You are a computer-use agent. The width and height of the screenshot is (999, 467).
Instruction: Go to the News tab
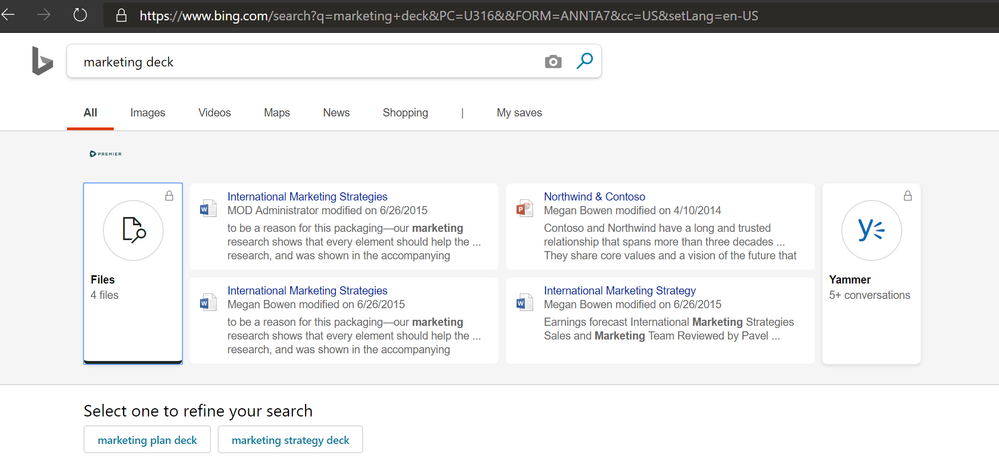[336, 113]
